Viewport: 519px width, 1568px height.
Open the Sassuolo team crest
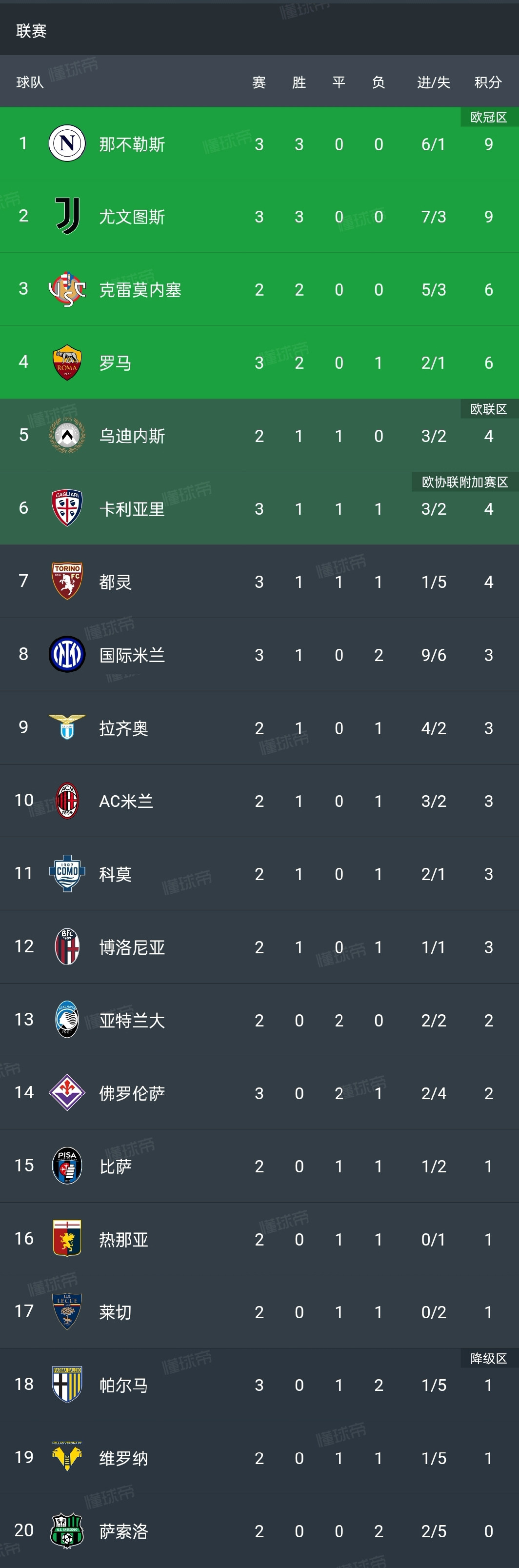pyautogui.click(x=67, y=1530)
